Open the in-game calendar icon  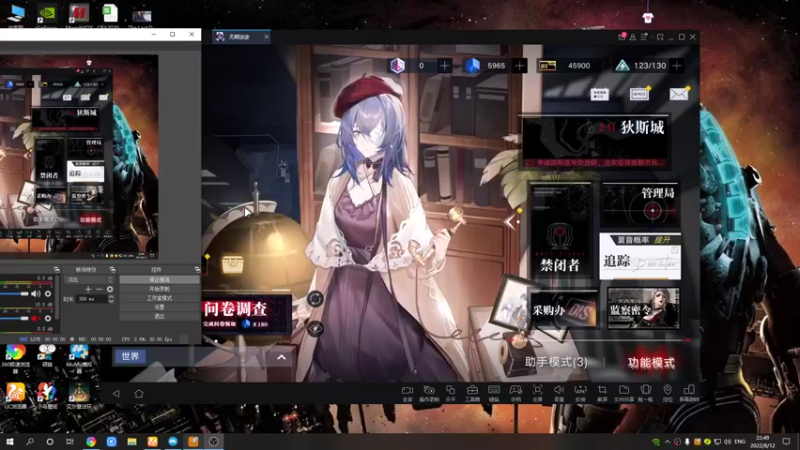click(599, 94)
